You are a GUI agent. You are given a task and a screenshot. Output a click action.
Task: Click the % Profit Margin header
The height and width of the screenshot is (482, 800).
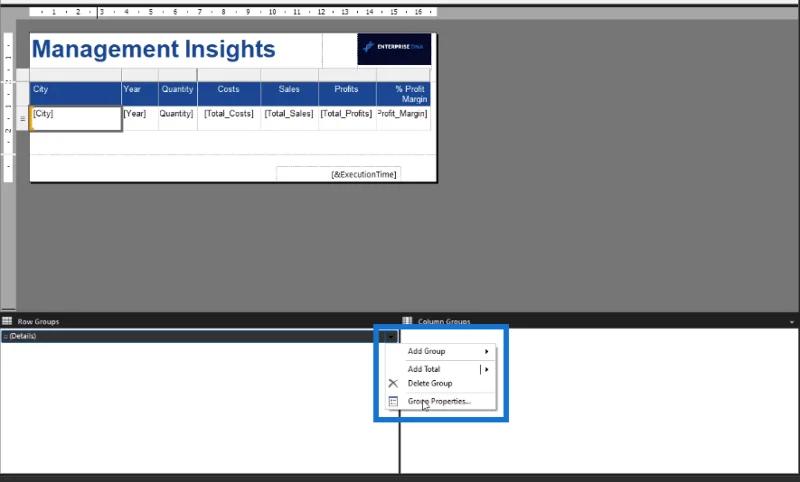coord(403,94)
